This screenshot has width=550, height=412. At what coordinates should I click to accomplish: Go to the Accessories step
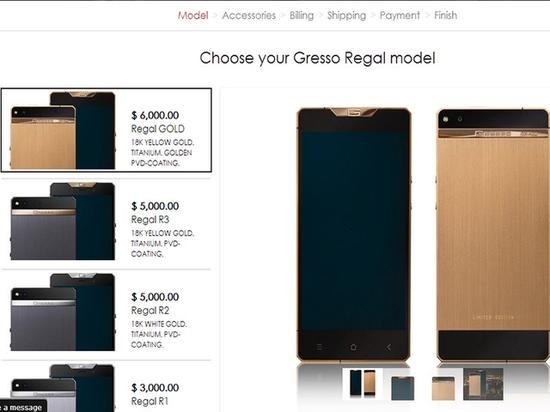click(x=249, y=15)
